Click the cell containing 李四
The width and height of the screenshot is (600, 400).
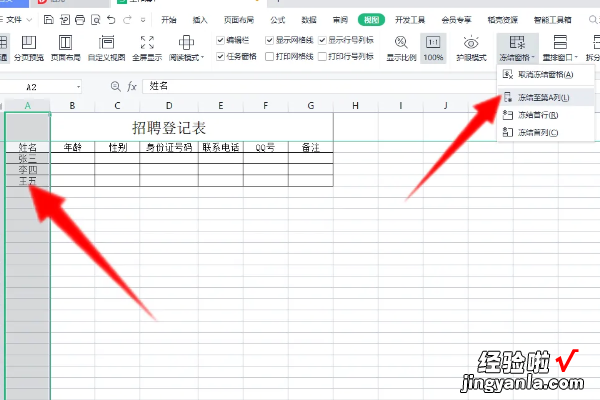(28, 170)
